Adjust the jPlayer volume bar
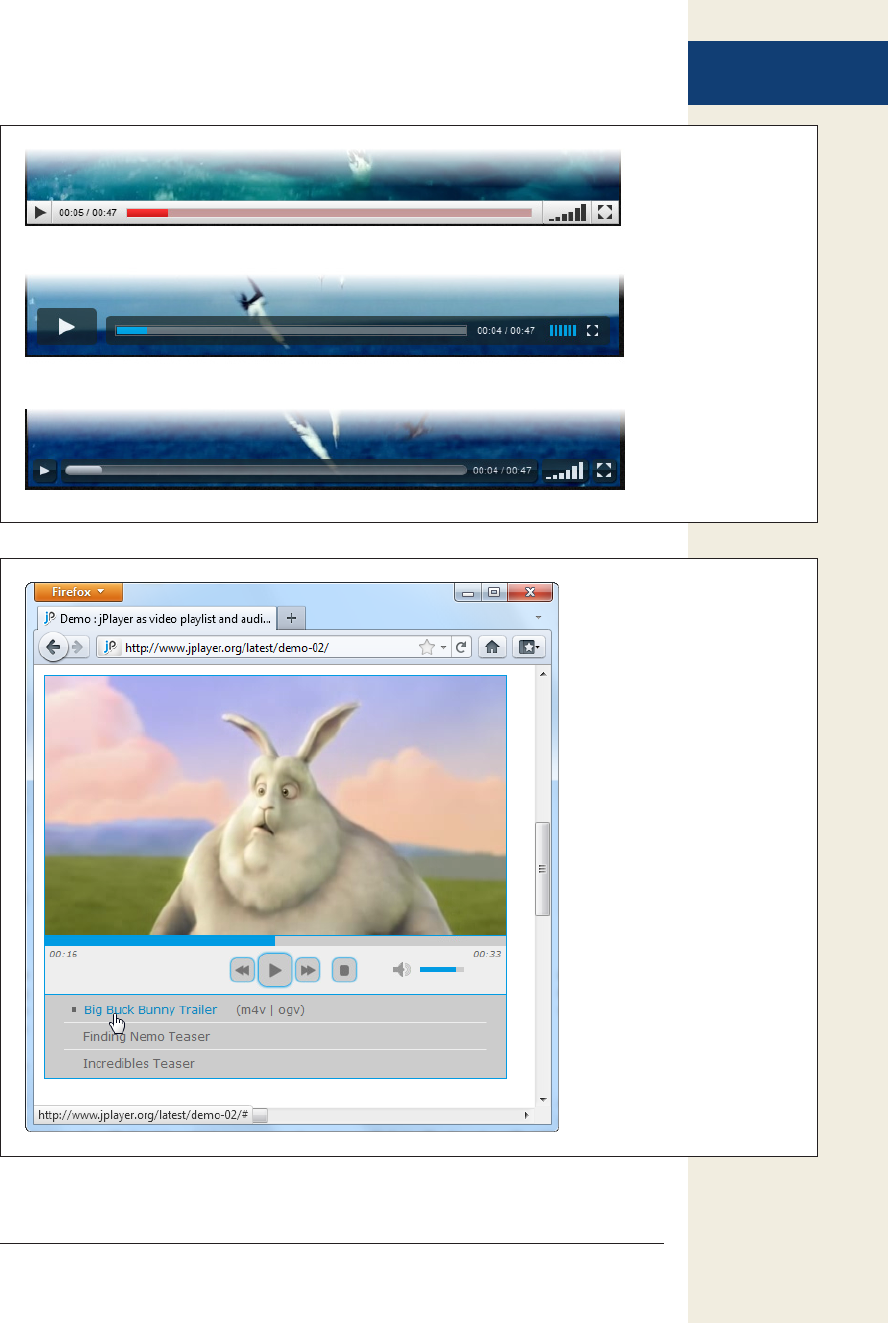888x1323 pixels. 441,969
